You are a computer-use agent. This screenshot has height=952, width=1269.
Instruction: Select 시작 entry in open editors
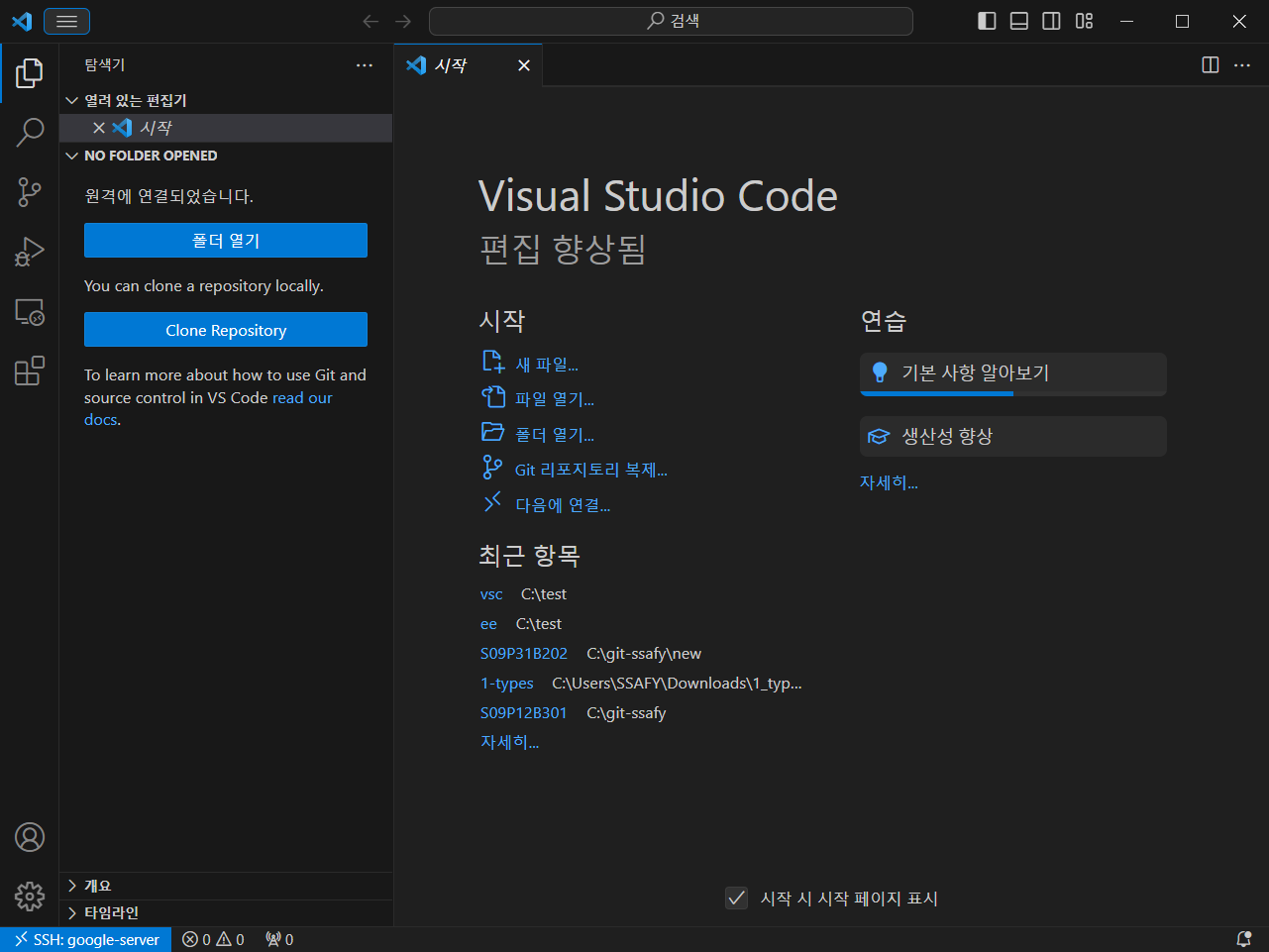point(226,128)
